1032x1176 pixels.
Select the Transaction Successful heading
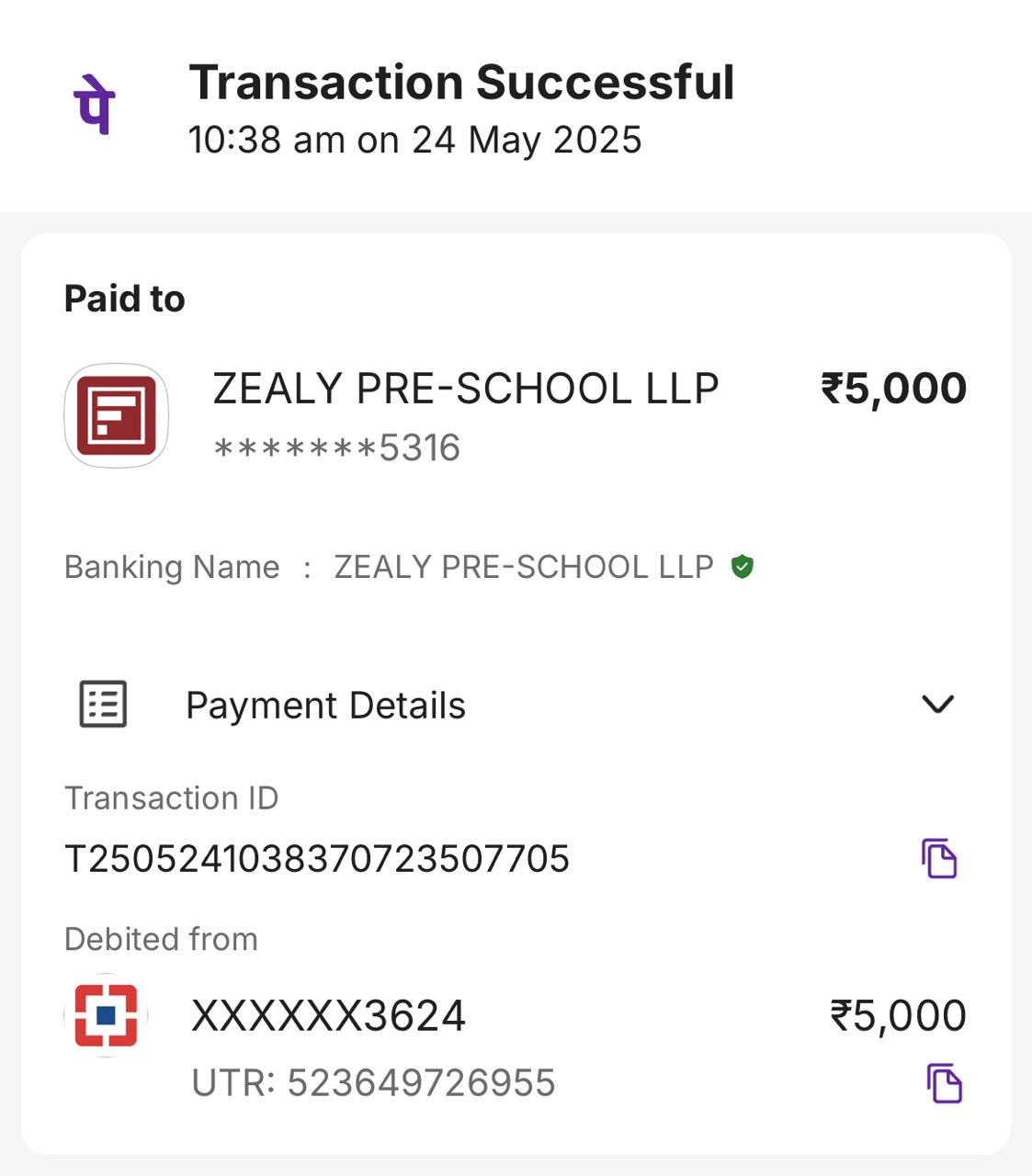461,83
